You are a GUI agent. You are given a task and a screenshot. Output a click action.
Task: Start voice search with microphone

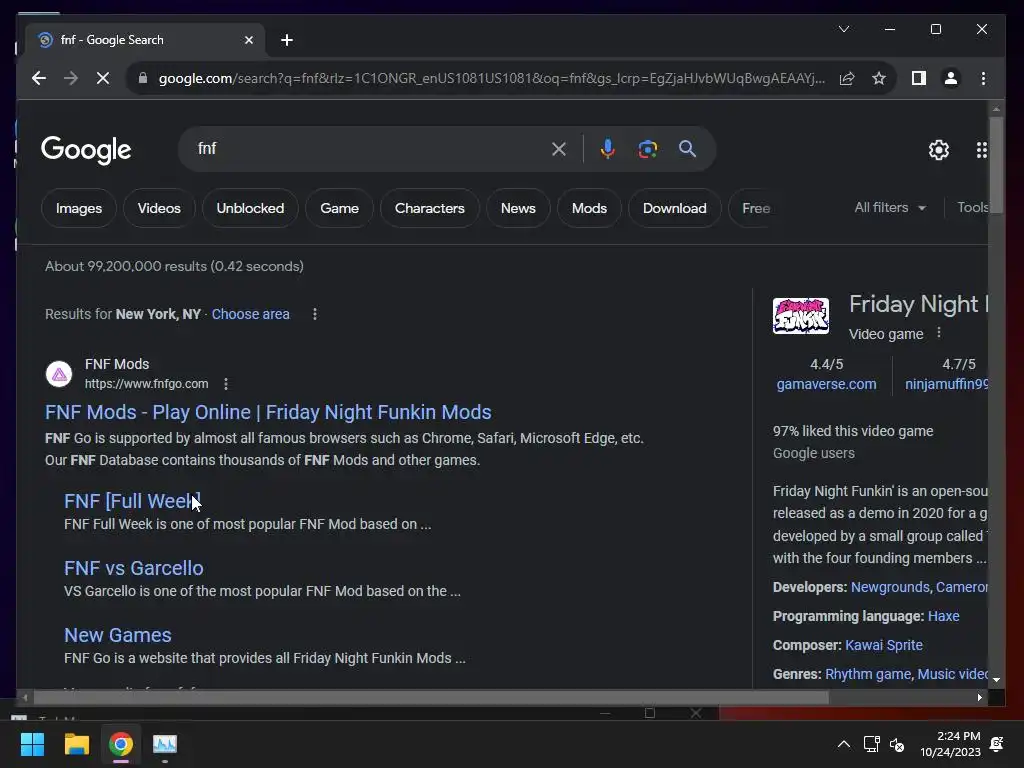pyautogui.click(x=607, y=149)
